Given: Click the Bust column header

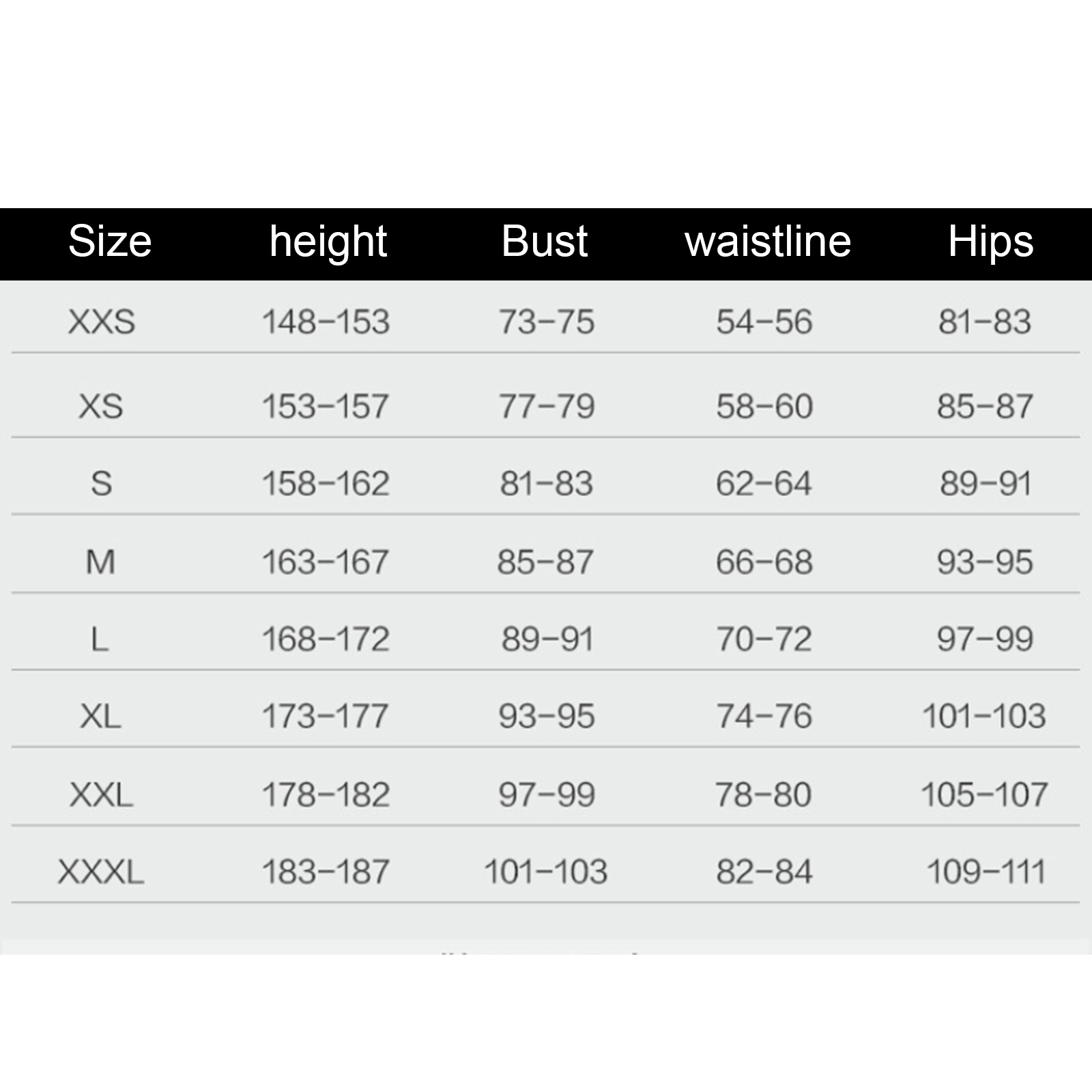Looking at the screenshot, I should click(545, 242).
